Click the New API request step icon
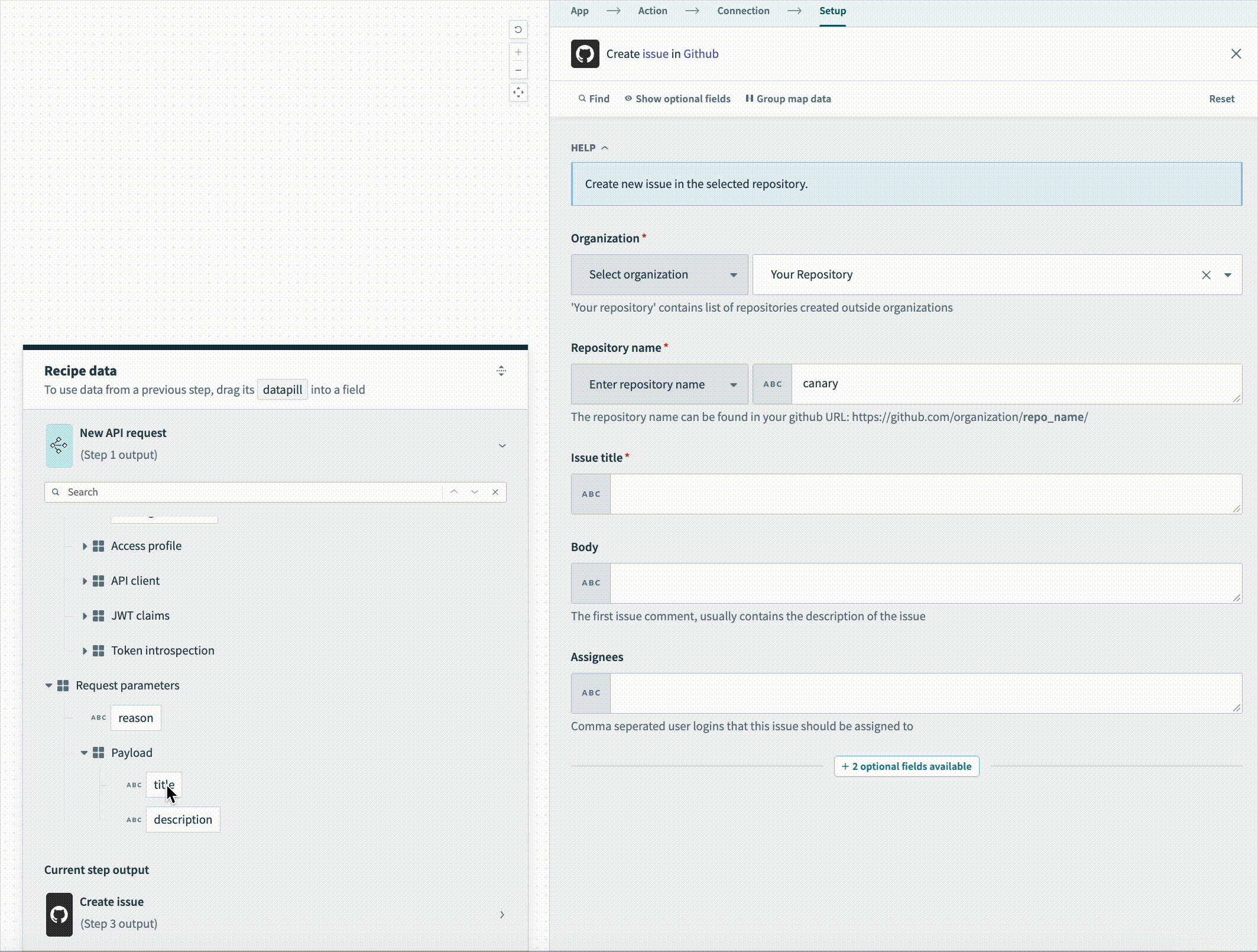Image resolution: width=1258 pixels, height=952 pixels. coord(59,445)
